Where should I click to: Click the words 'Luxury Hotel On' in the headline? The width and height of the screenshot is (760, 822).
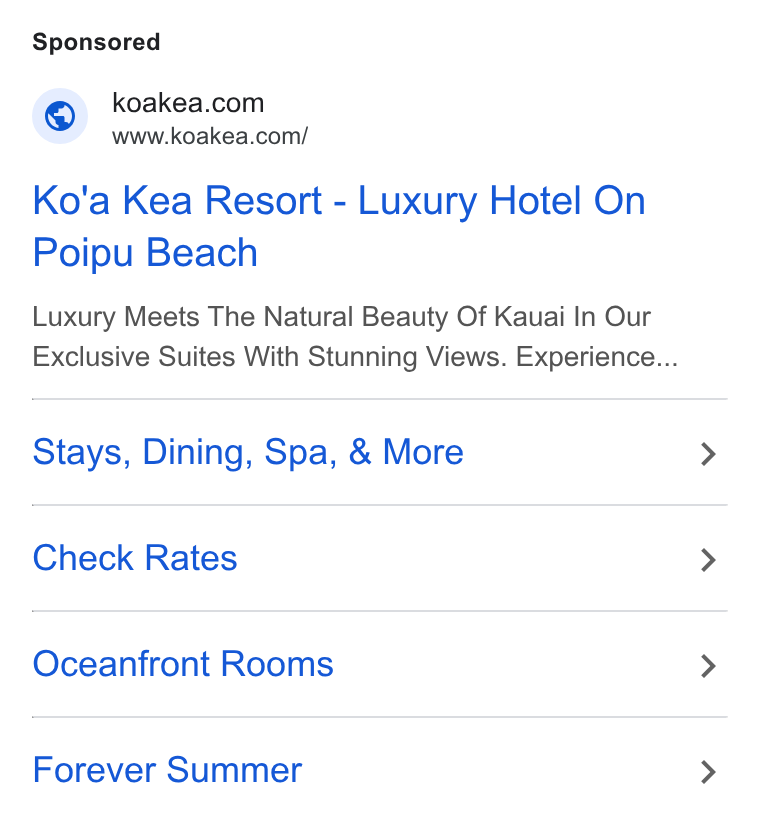point(502,200)
